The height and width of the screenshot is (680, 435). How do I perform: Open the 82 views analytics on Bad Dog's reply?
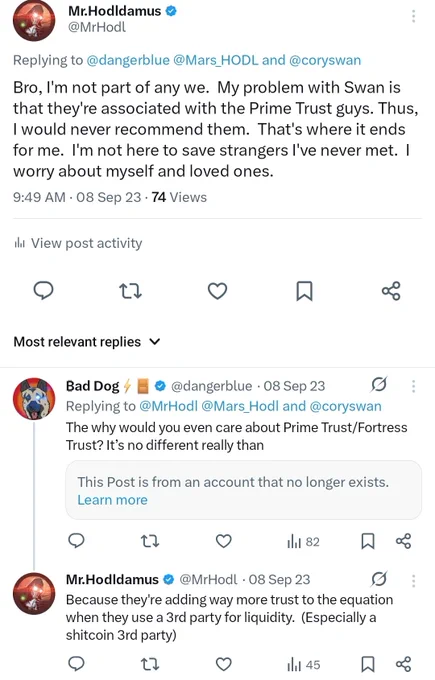click(303, 542)
